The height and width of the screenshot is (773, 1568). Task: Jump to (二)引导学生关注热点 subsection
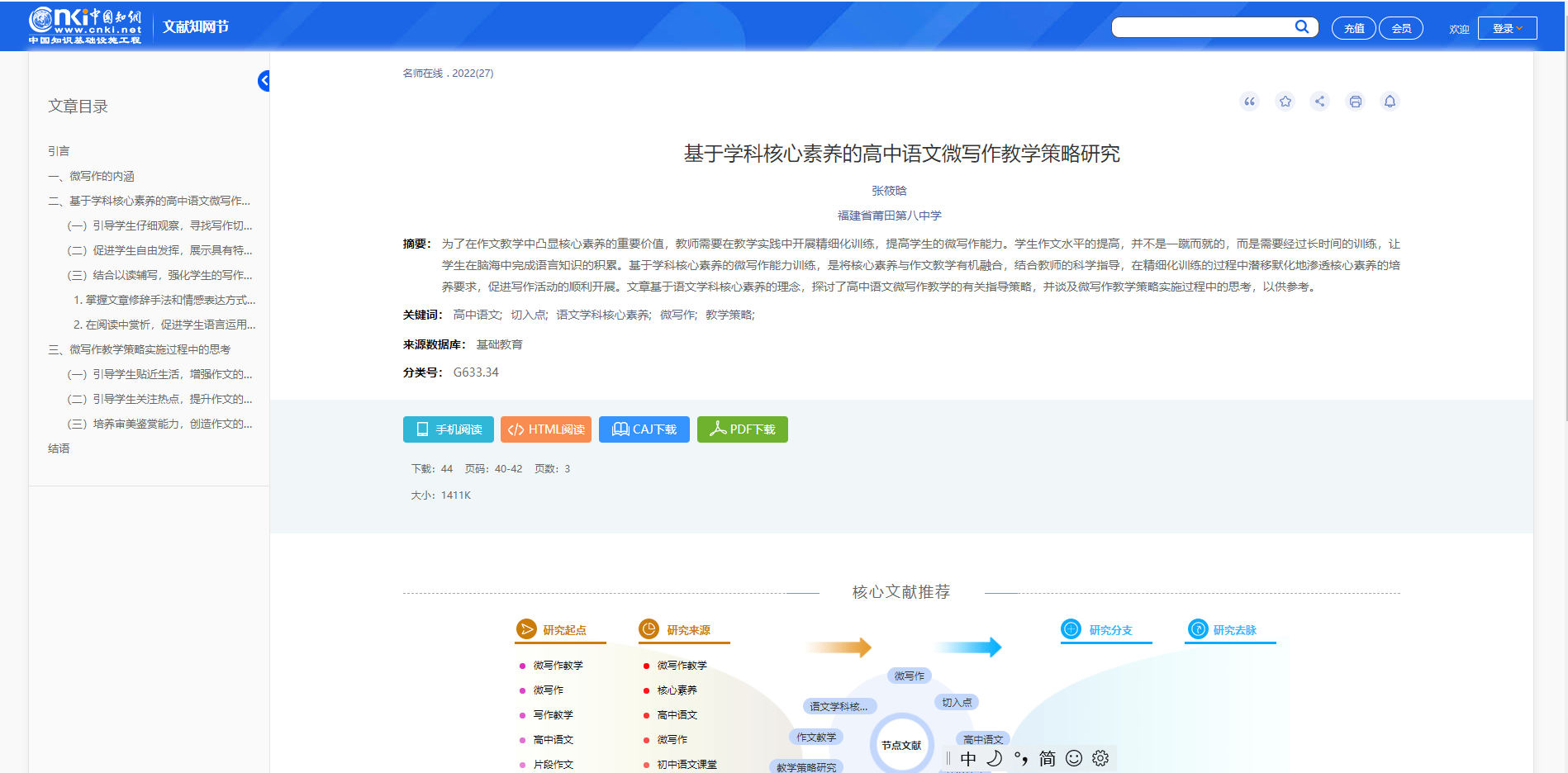(x=159, y=399)
